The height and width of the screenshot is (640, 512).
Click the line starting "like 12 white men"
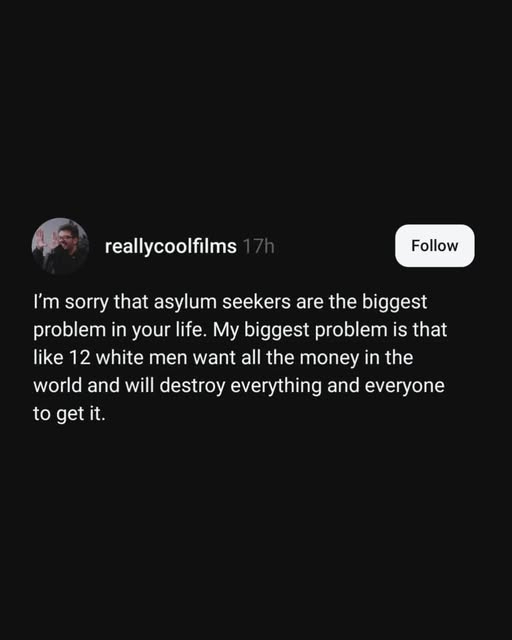(223, 358)
